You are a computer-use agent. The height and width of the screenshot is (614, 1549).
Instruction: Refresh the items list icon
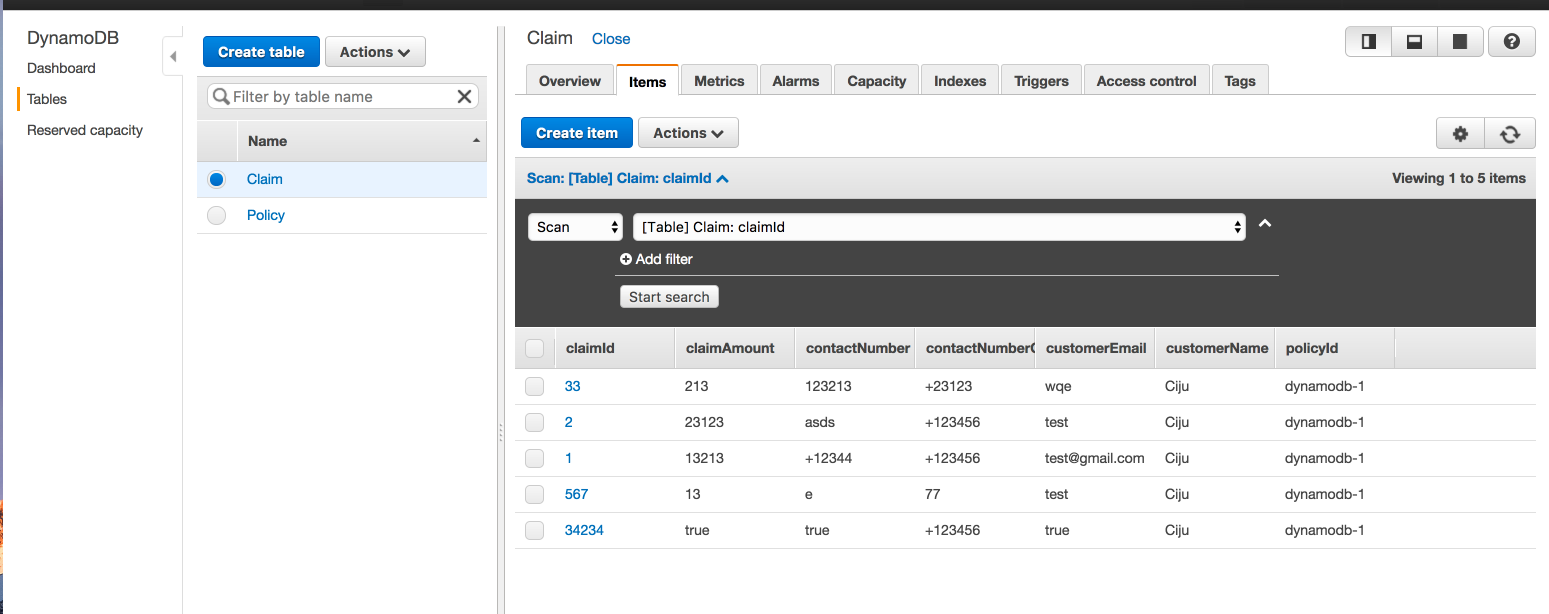coord(1510,133)
